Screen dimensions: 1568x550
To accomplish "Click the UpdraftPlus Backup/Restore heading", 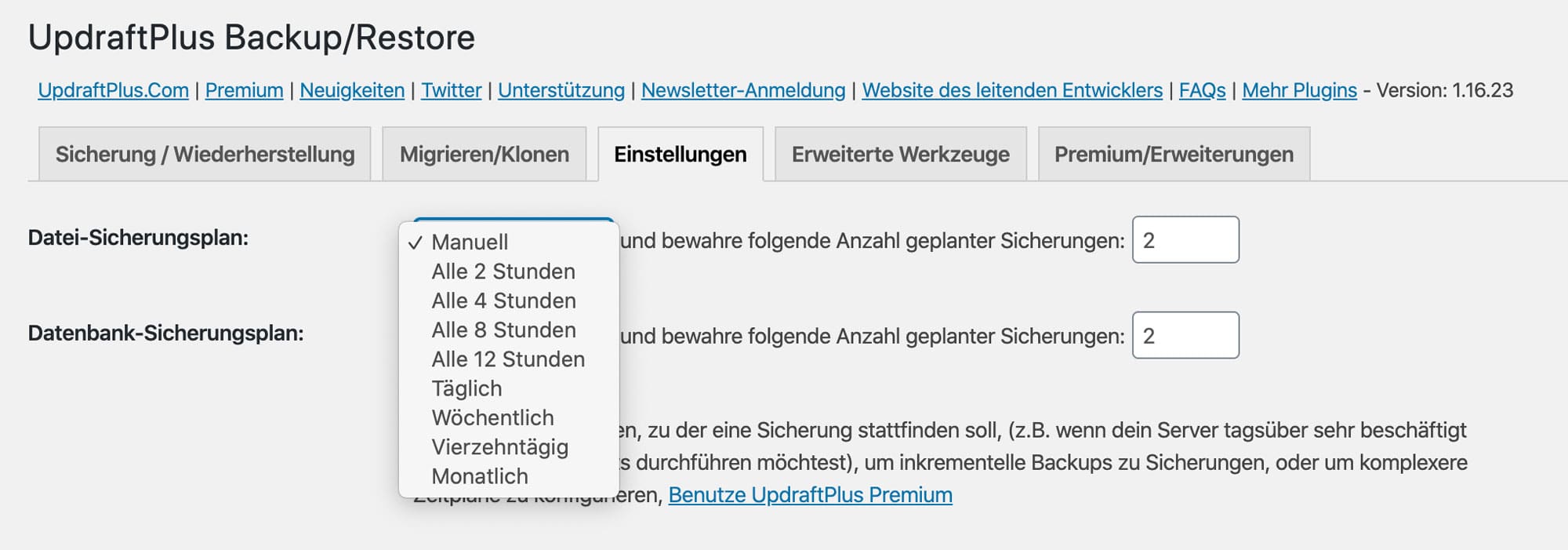I will (x=252, y=38).
